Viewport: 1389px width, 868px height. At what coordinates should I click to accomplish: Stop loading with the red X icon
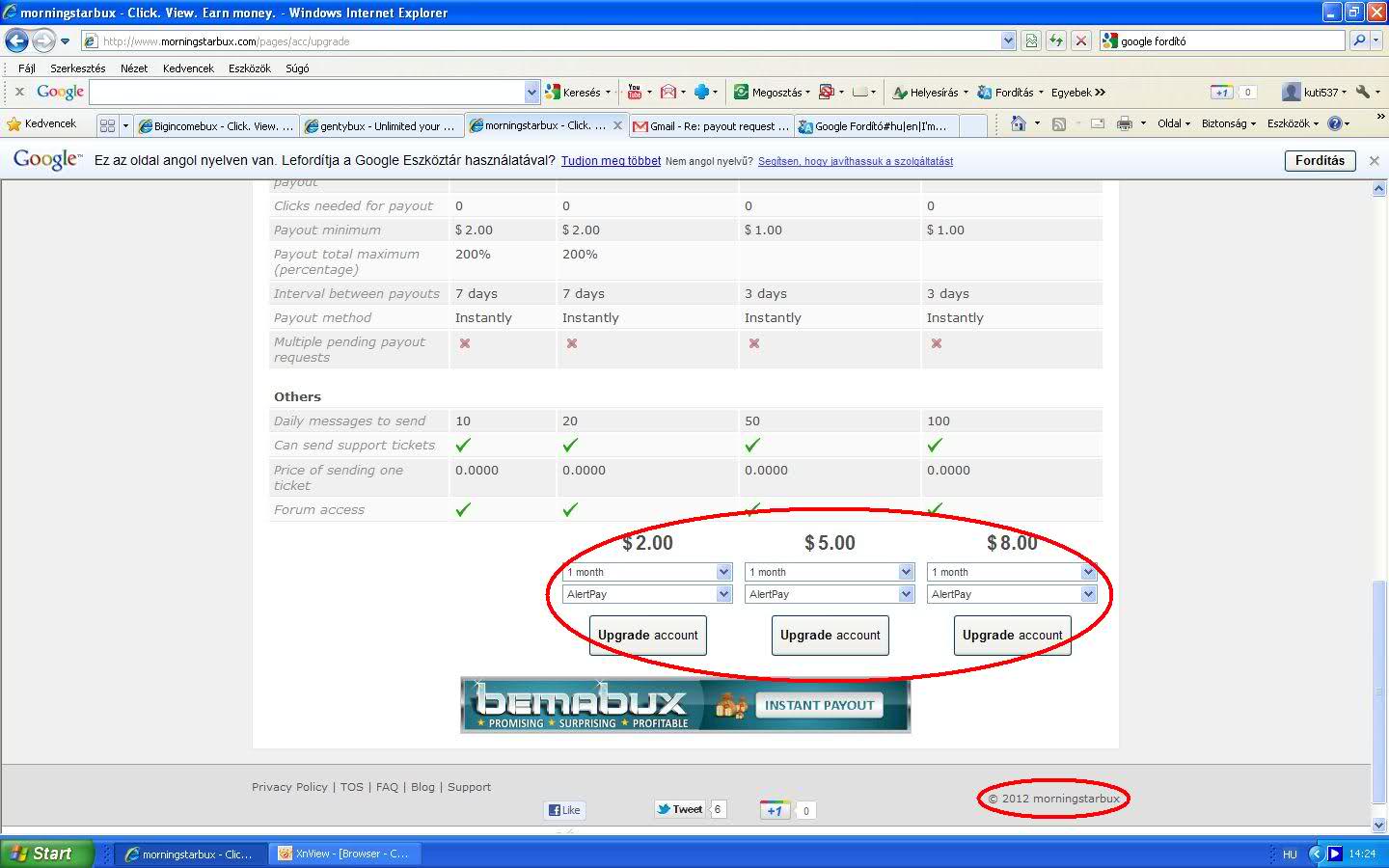1081,41
